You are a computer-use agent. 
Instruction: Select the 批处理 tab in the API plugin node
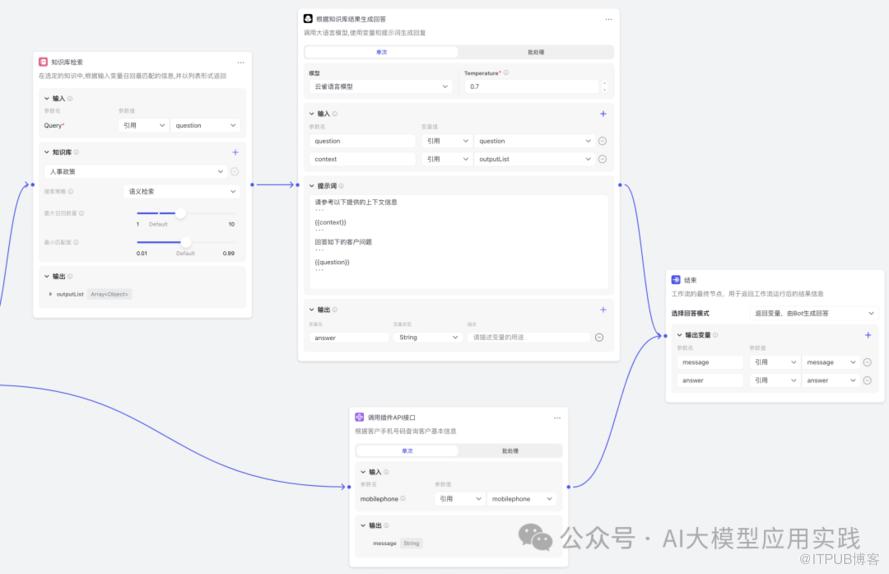tap(510, 451)
